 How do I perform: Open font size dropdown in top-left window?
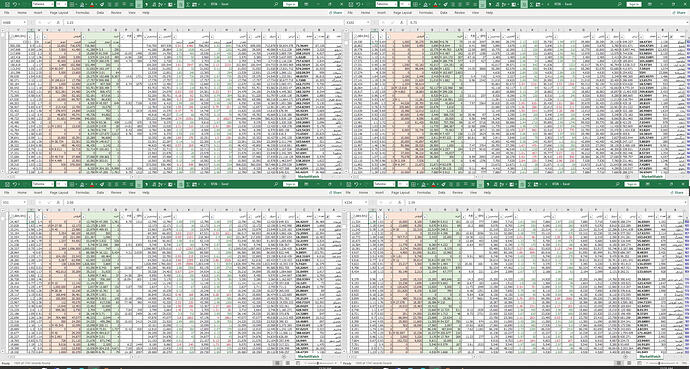[61, 4]
